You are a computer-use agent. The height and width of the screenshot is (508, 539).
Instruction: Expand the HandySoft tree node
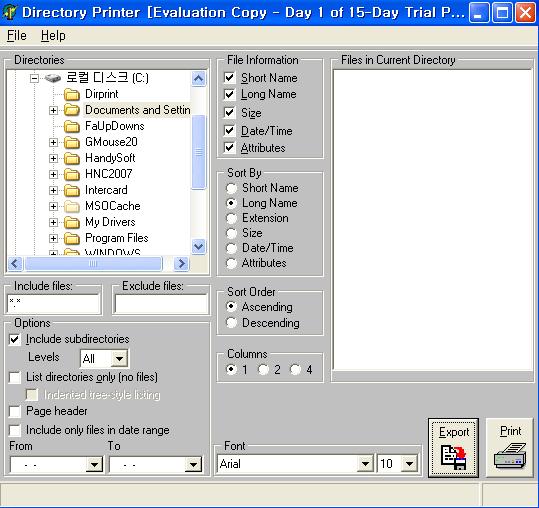[x=53, y=158]
